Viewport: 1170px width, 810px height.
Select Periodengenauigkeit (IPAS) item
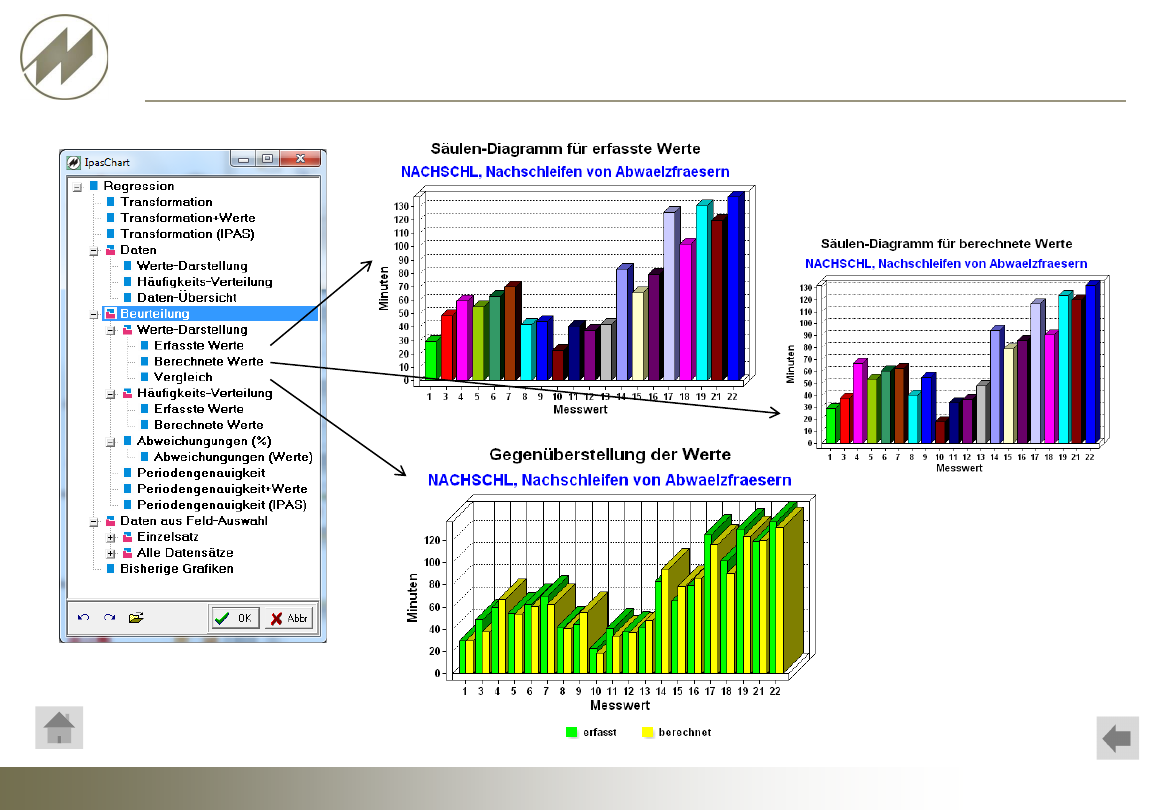pyautogui.click(x=222, y=505)
